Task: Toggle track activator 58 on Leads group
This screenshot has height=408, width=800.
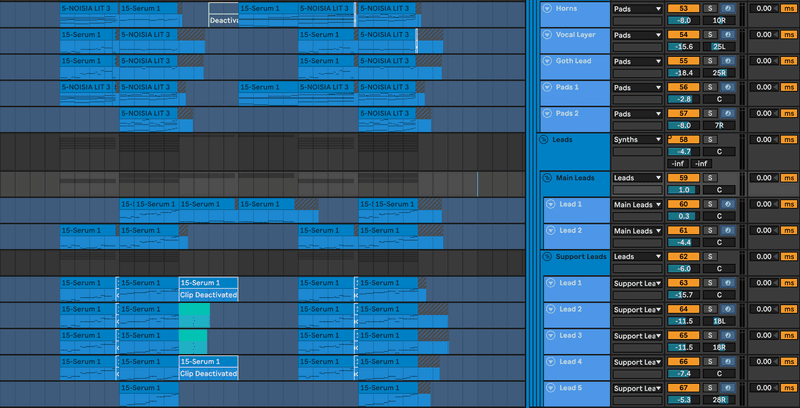Action: (683, 139)
